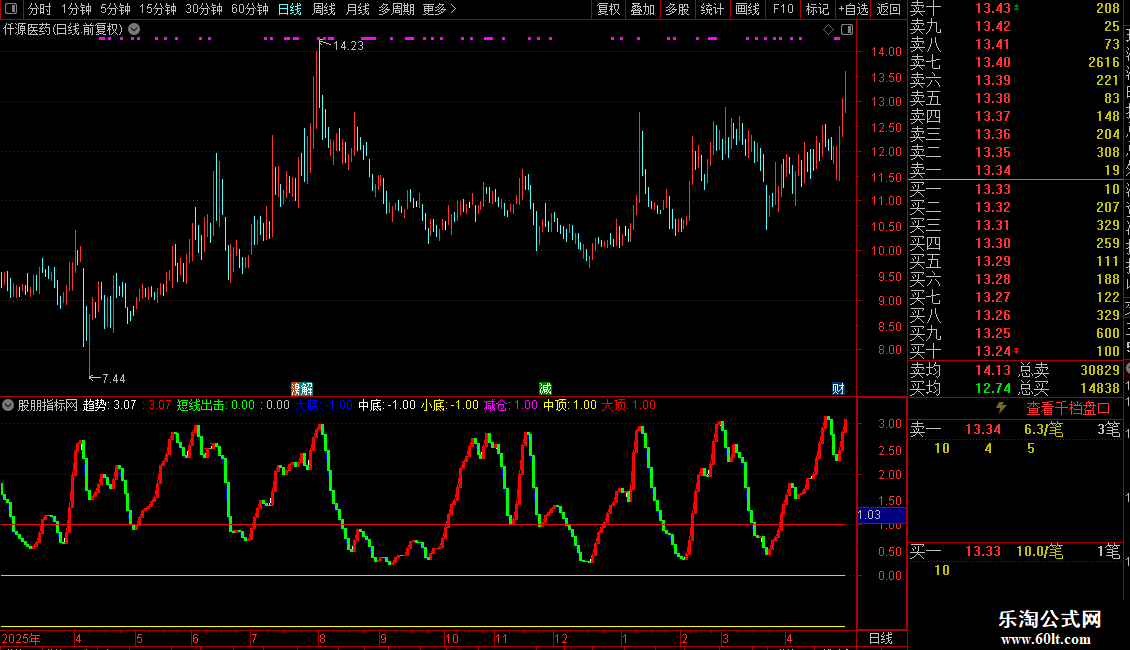Click 总卖 volume 30829
This screenshot has height=650, width=1130.
(x=1100, y=370)
